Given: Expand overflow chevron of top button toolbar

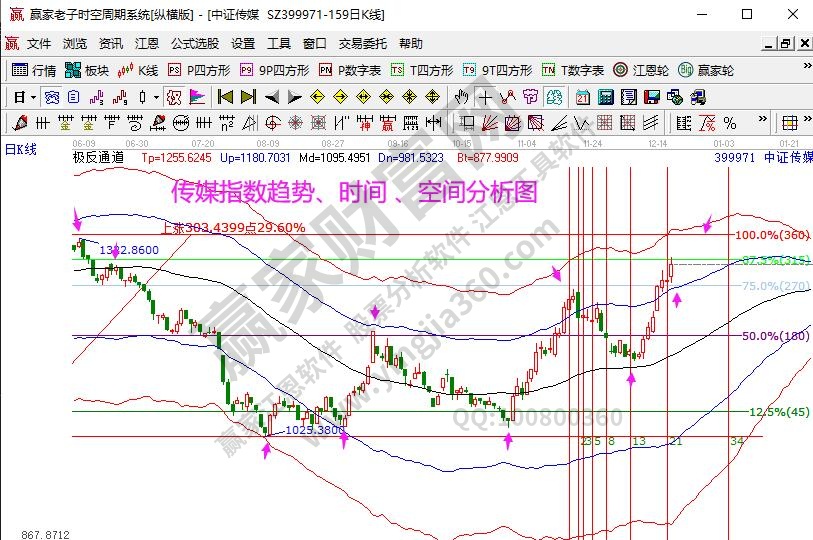Looking at the screenshot, I should [807, 66].
